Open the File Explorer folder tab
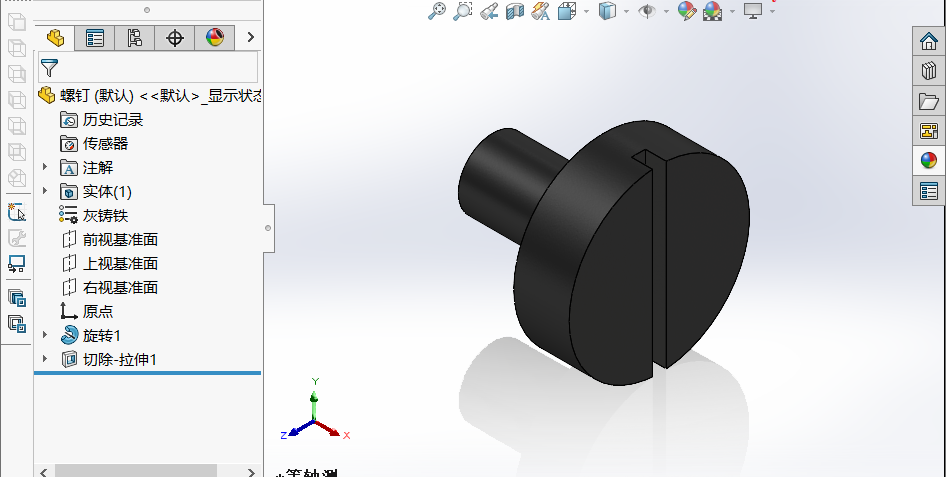 coord(929,101)
